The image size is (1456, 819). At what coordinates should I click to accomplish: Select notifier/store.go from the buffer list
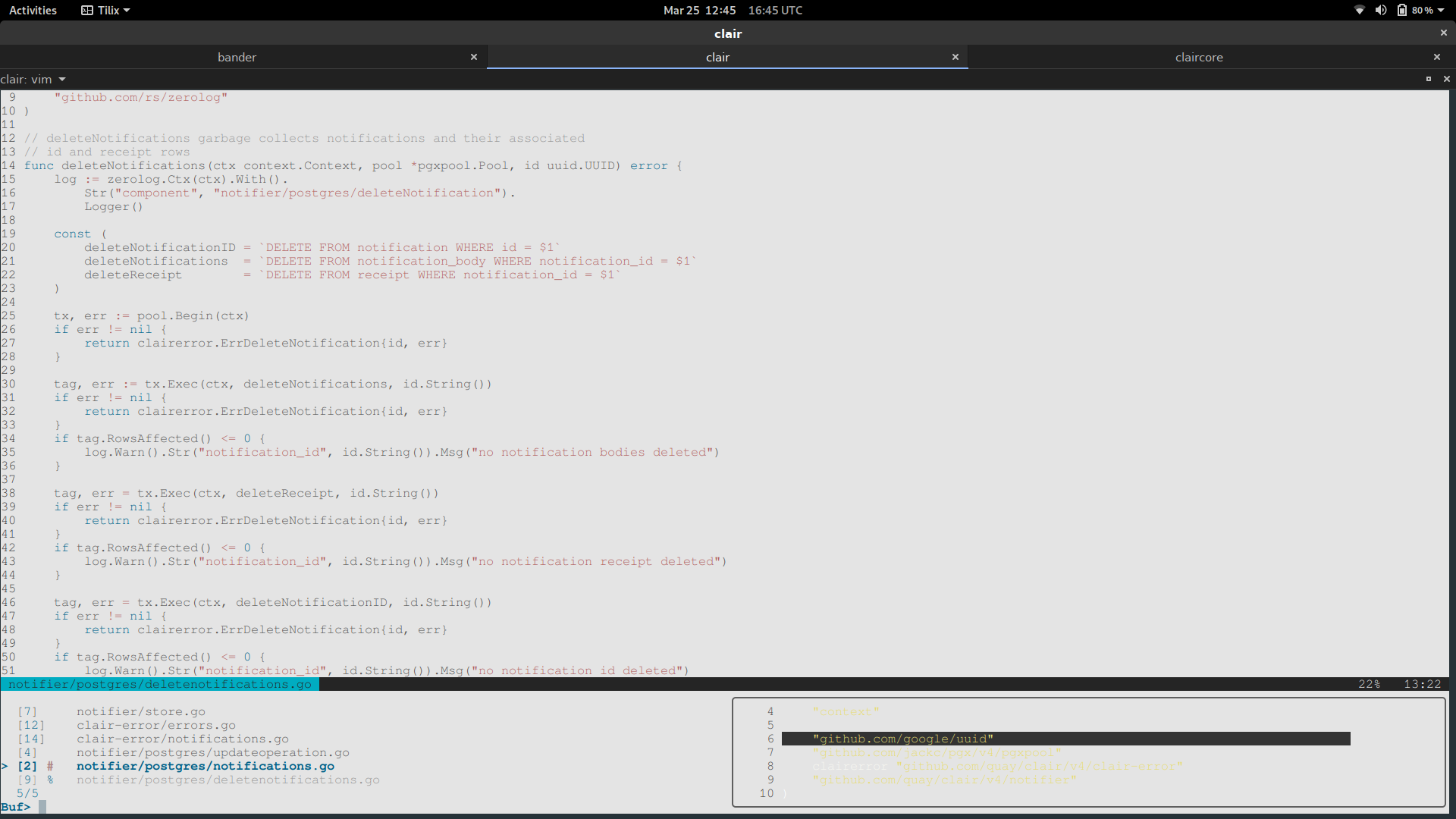click(141, 711)
